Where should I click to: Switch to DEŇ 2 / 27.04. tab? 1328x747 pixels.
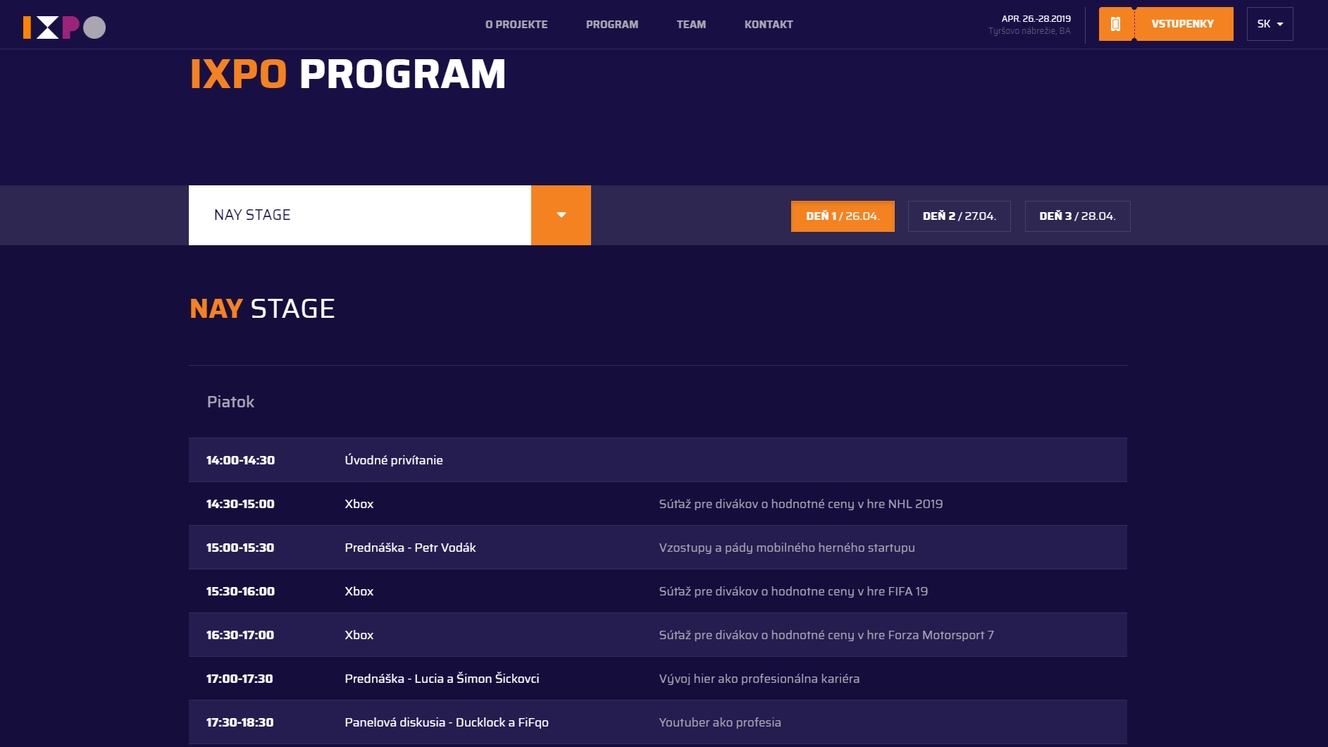(959, 216)
